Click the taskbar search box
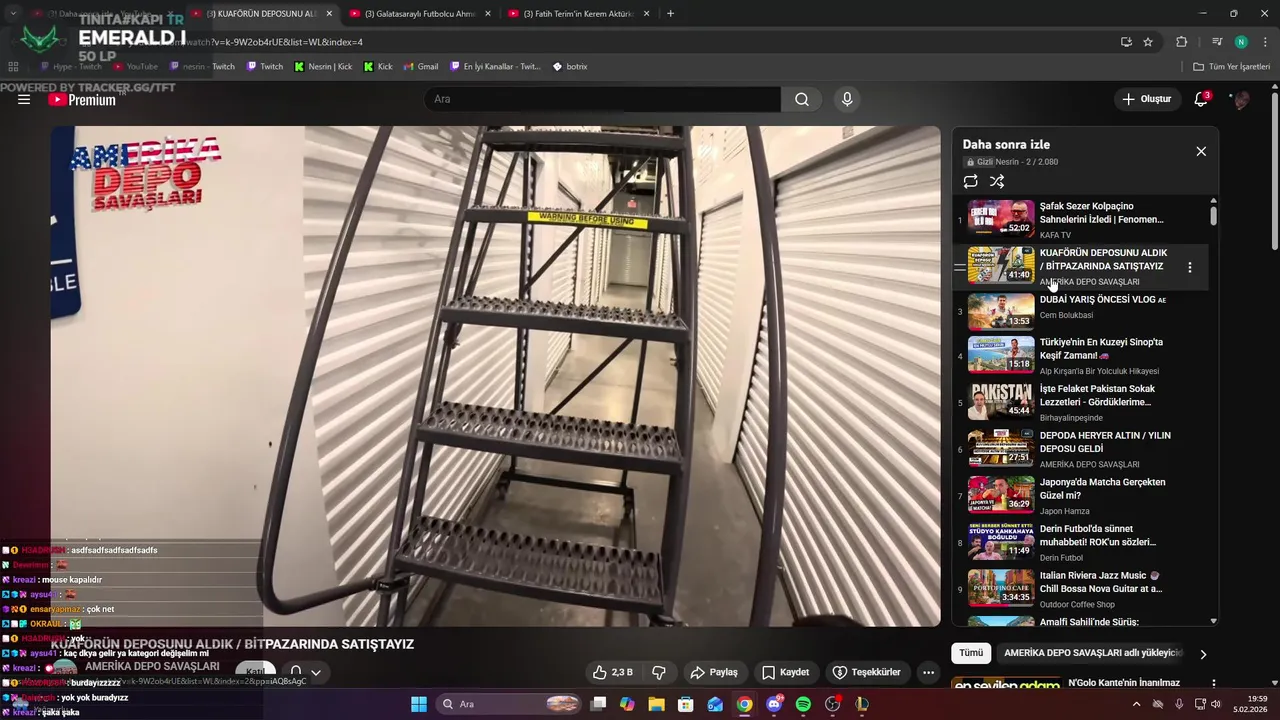This screenshot has width=1280, height=720. point(510,704)
